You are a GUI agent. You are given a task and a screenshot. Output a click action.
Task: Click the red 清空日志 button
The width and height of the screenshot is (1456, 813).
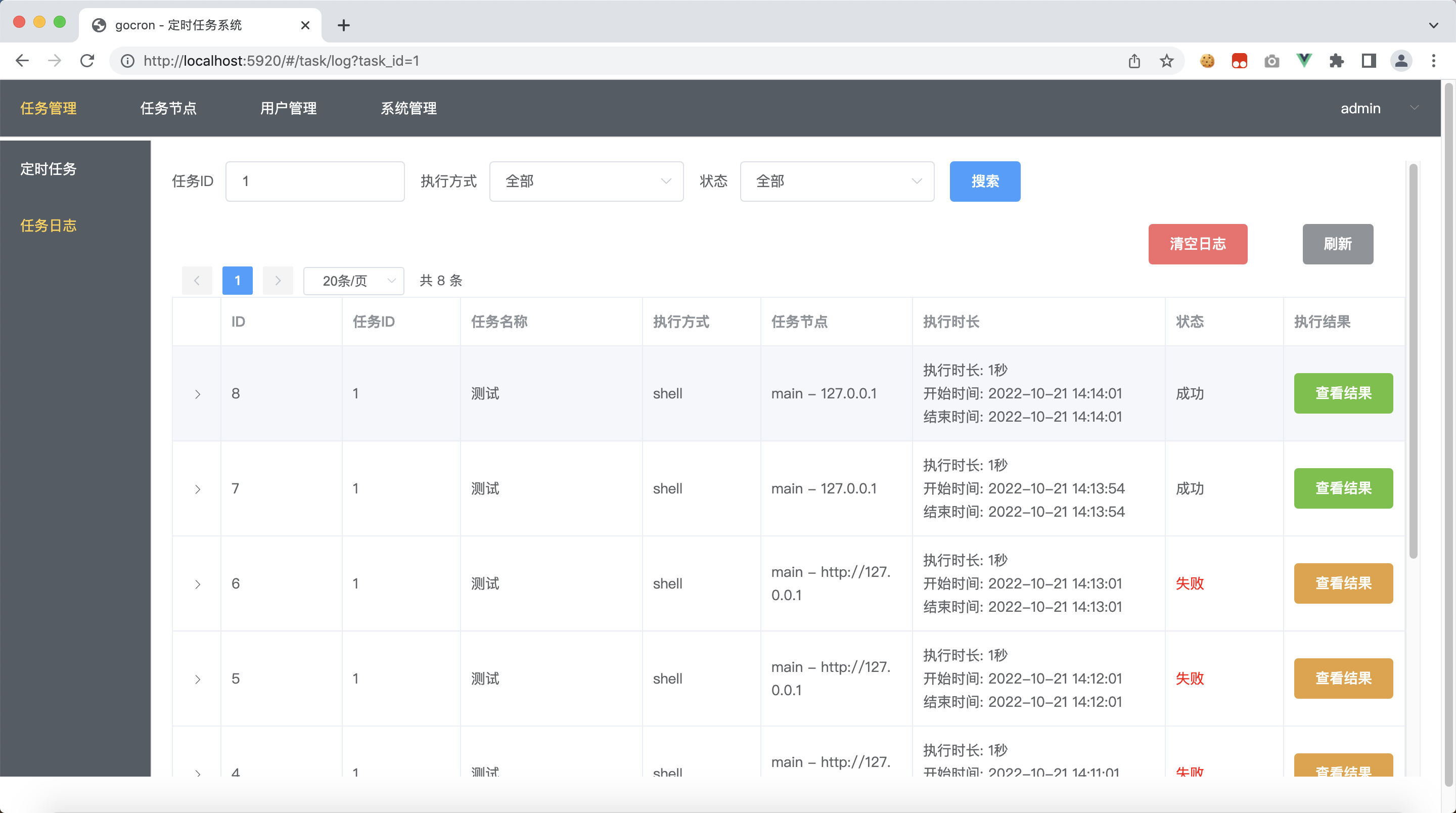[1197, 244]
